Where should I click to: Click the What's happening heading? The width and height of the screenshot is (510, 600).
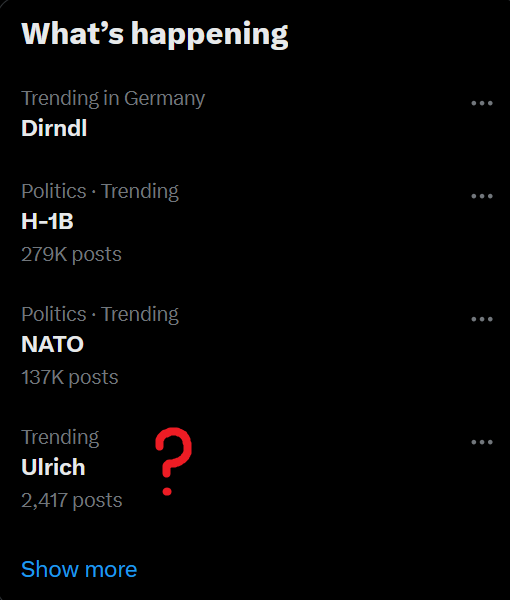[155, 34]
